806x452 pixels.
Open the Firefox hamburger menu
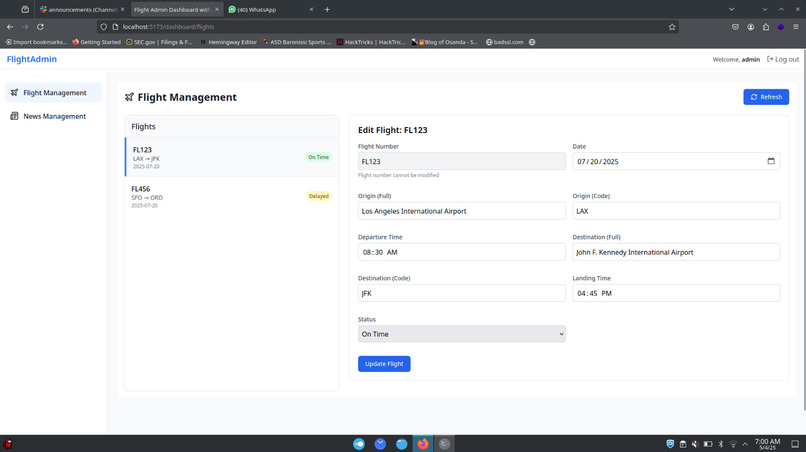tap(796, 27)
